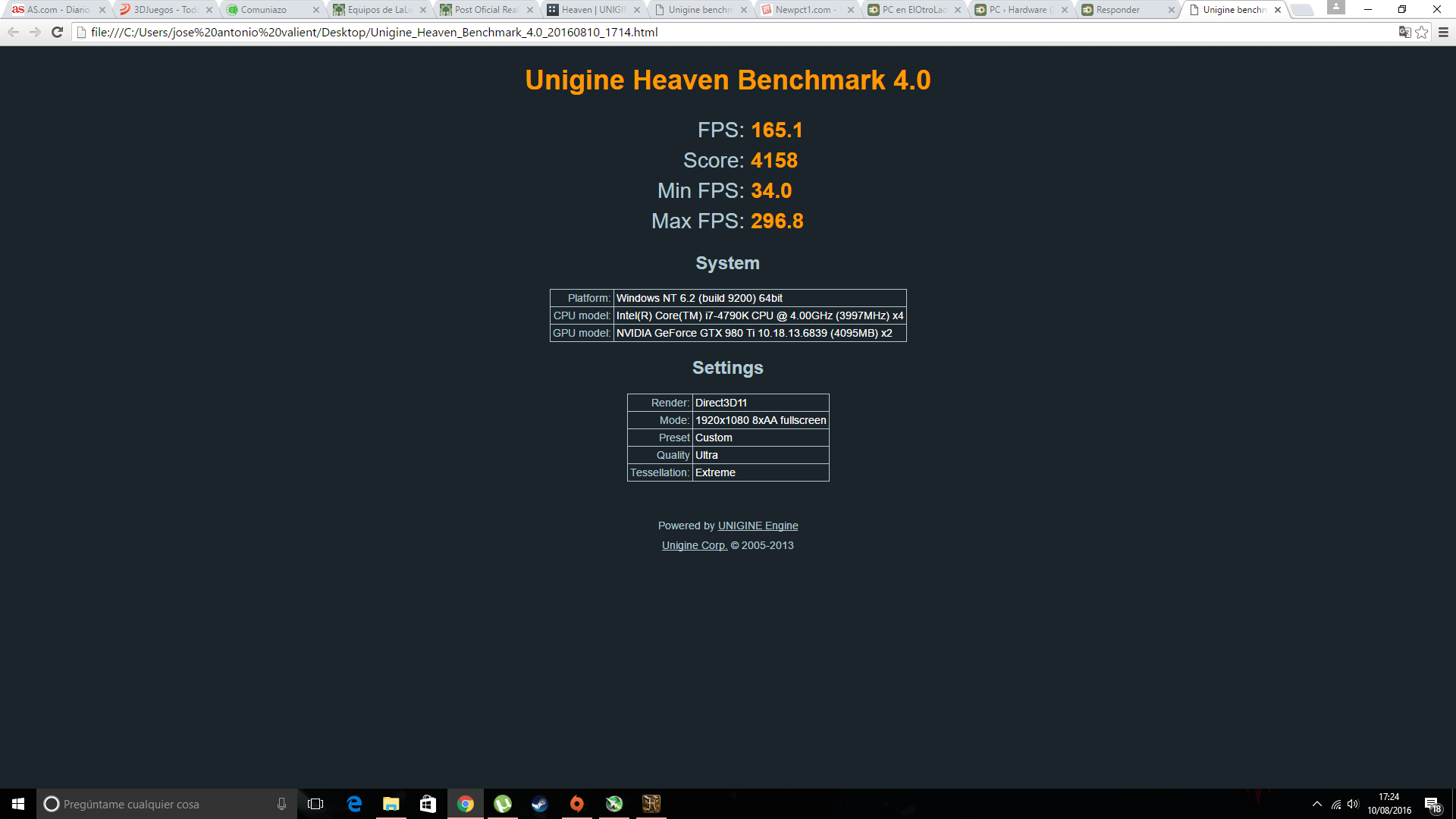Open the Chrome hamburger menu
The height and width of the screenshot is (819, 1456).
coord(1443,32)
